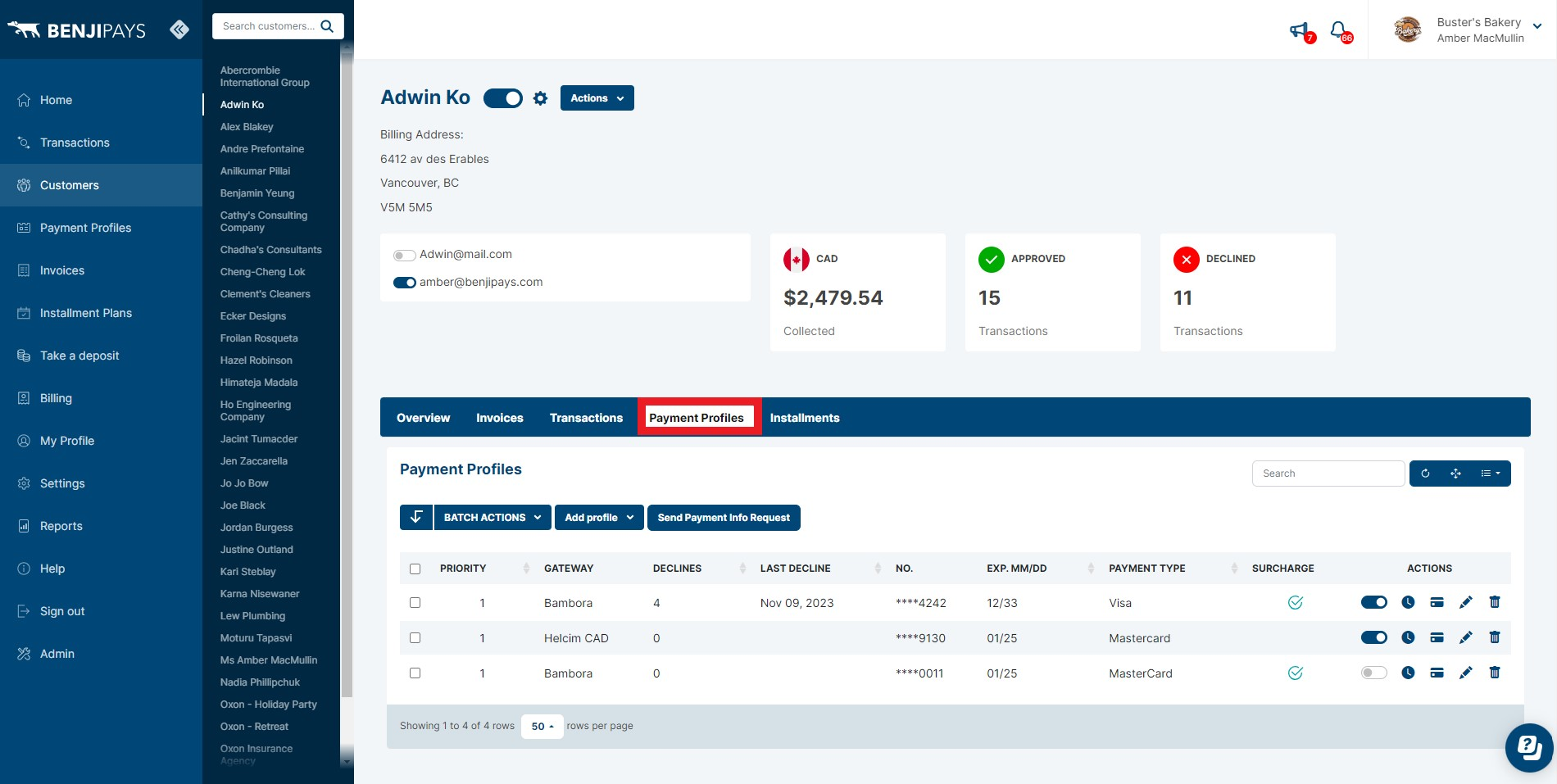
Task: Select Alex Blakey in customer list
Action: (x=247, y=127)
